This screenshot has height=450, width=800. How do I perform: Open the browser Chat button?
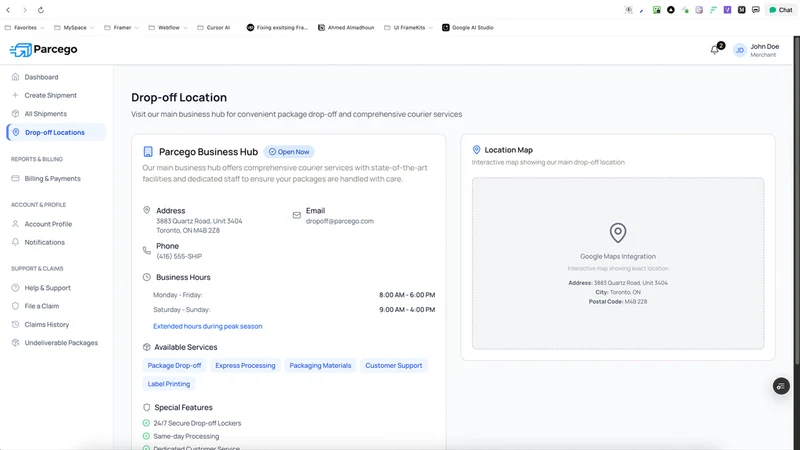point(781,10)
